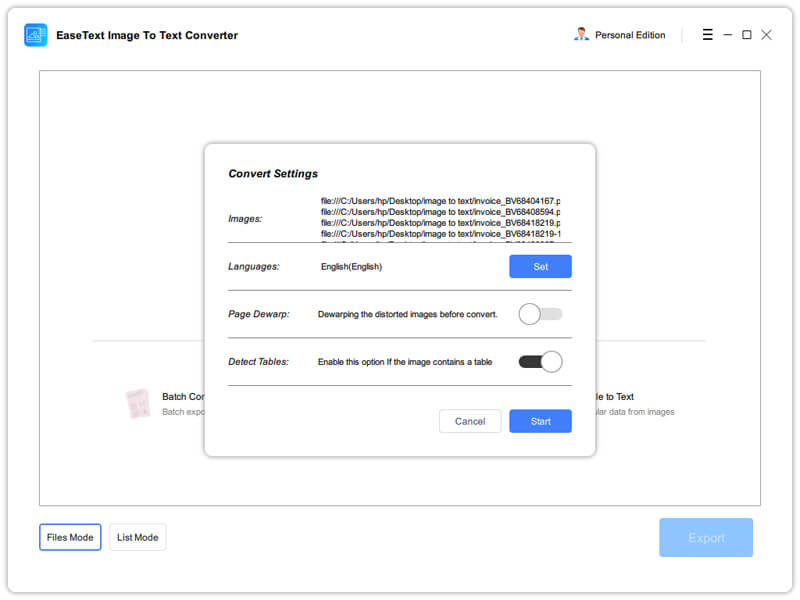The image size is (800, 600).
Task: Select the invoice_BV68418219.p file path
Action: click(x=440, y=223)
